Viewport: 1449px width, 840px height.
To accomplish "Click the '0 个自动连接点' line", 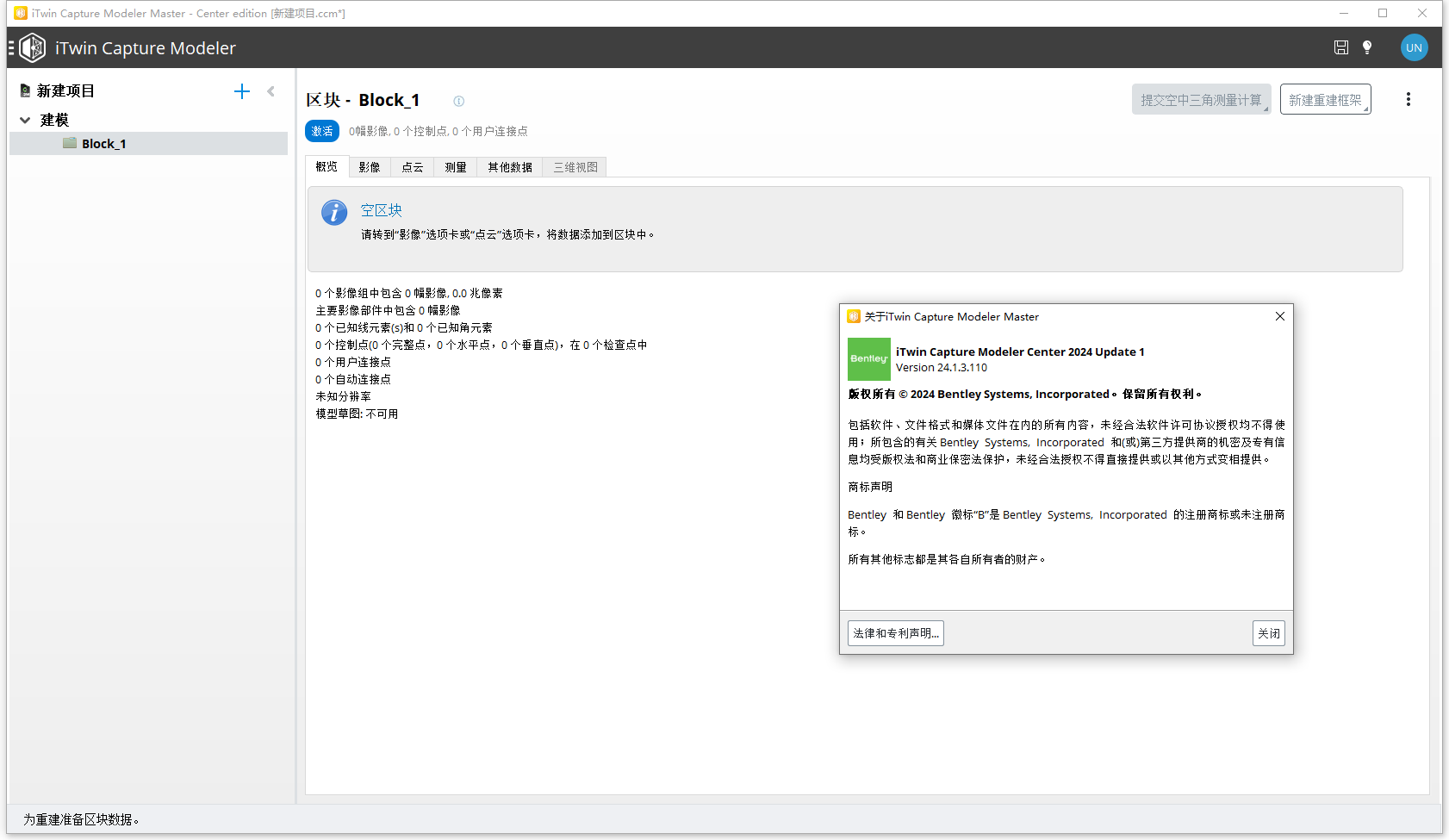I will (353, 379).
